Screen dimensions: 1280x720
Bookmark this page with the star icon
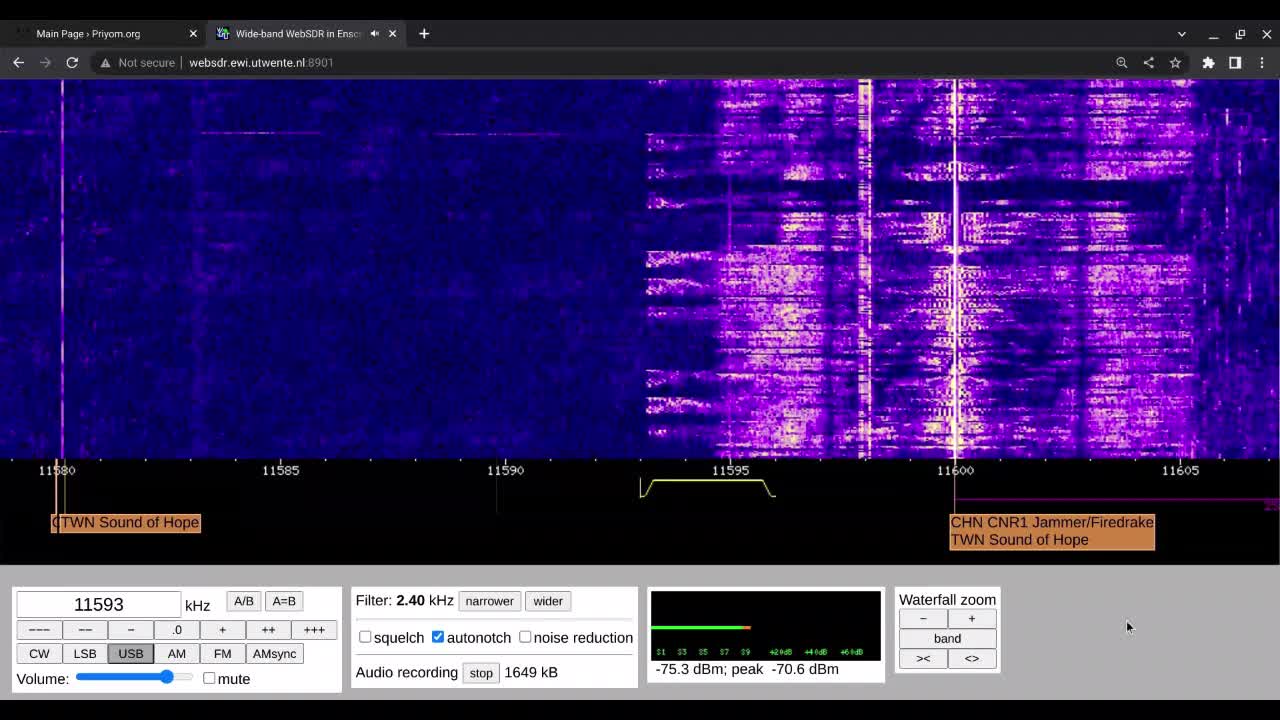coord(1175,62)
